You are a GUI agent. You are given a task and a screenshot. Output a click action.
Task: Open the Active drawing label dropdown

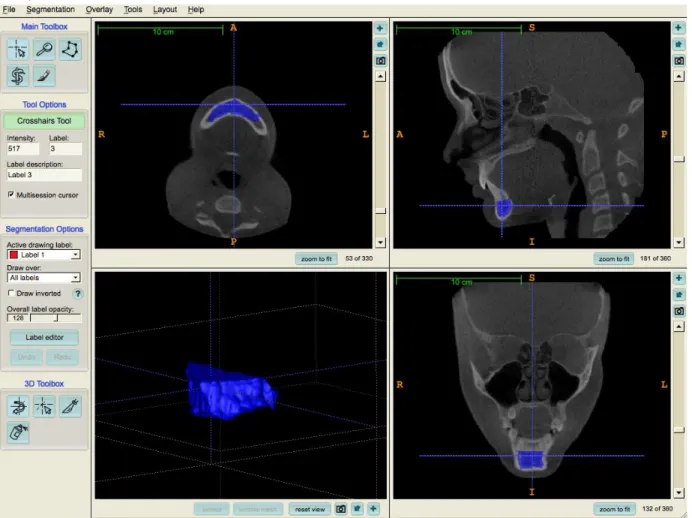point(43,255)
